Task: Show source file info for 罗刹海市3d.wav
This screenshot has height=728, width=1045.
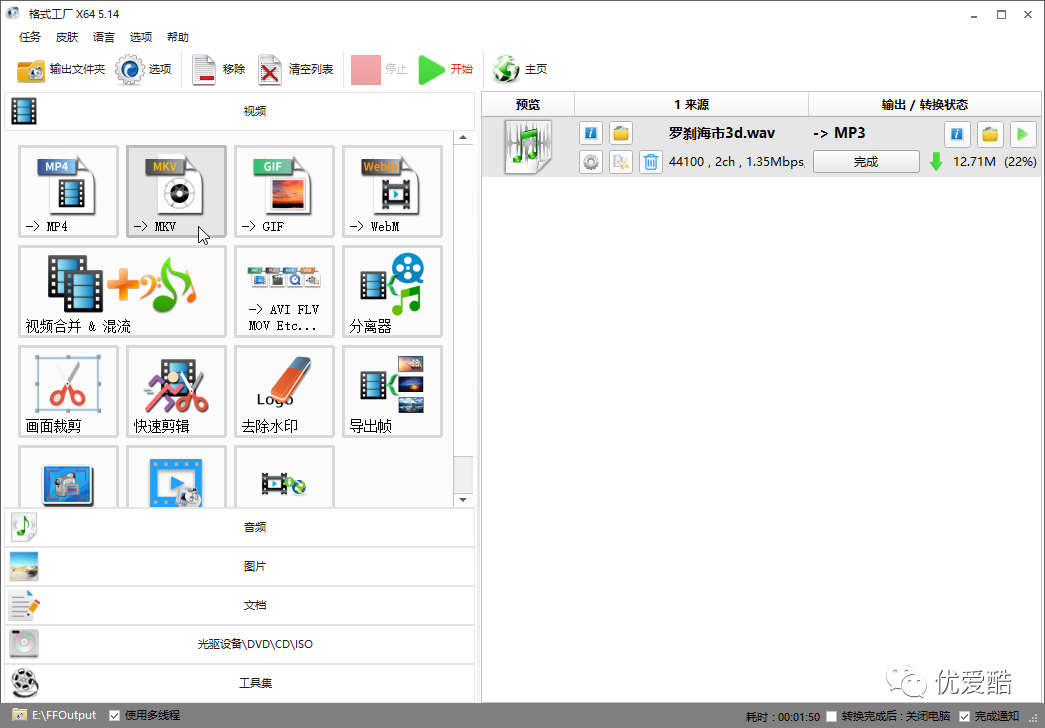Action: click(590, 133)
